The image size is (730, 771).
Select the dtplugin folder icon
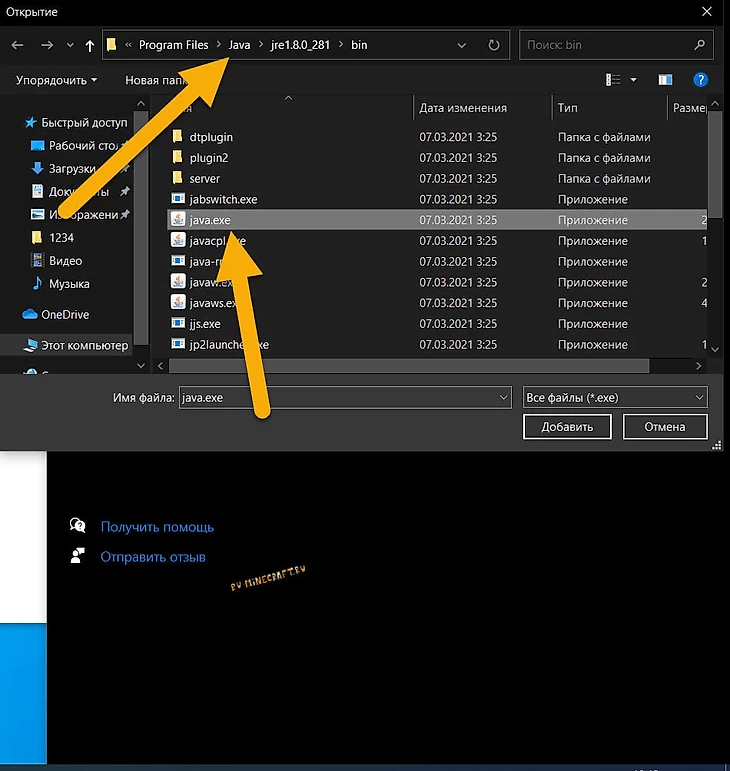point(178,137)
